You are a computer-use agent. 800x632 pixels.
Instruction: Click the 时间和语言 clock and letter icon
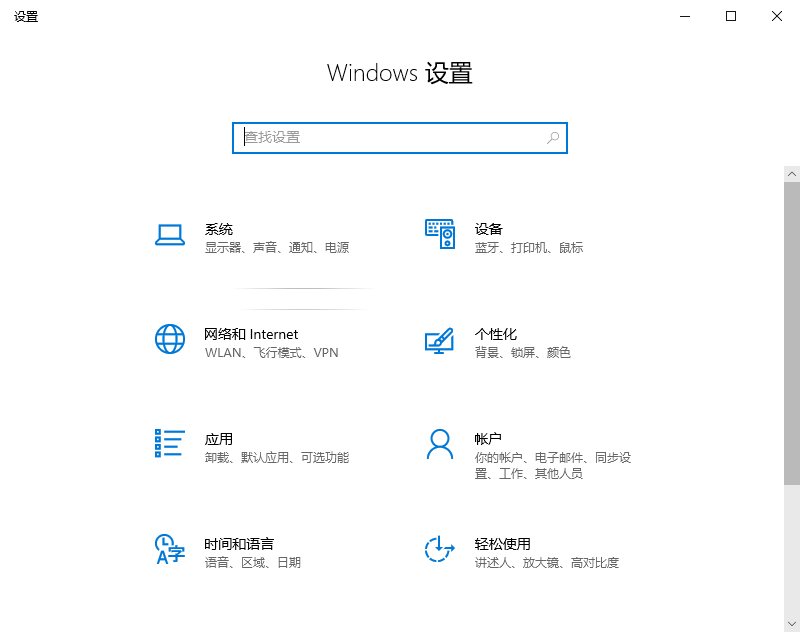[170, 549]
